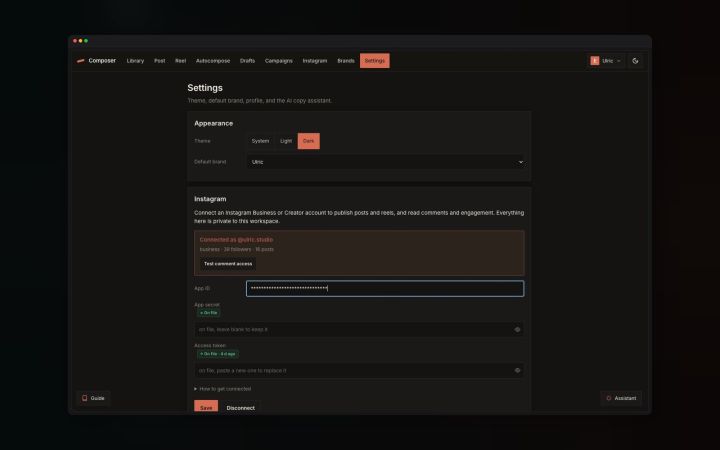Reveal the App secret with eye icon

(x=518, y=329)
